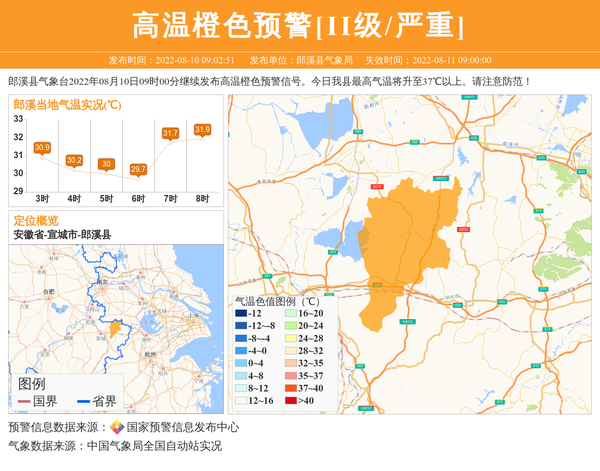Pick the -4~0 legend color swatch

(241, 350)
